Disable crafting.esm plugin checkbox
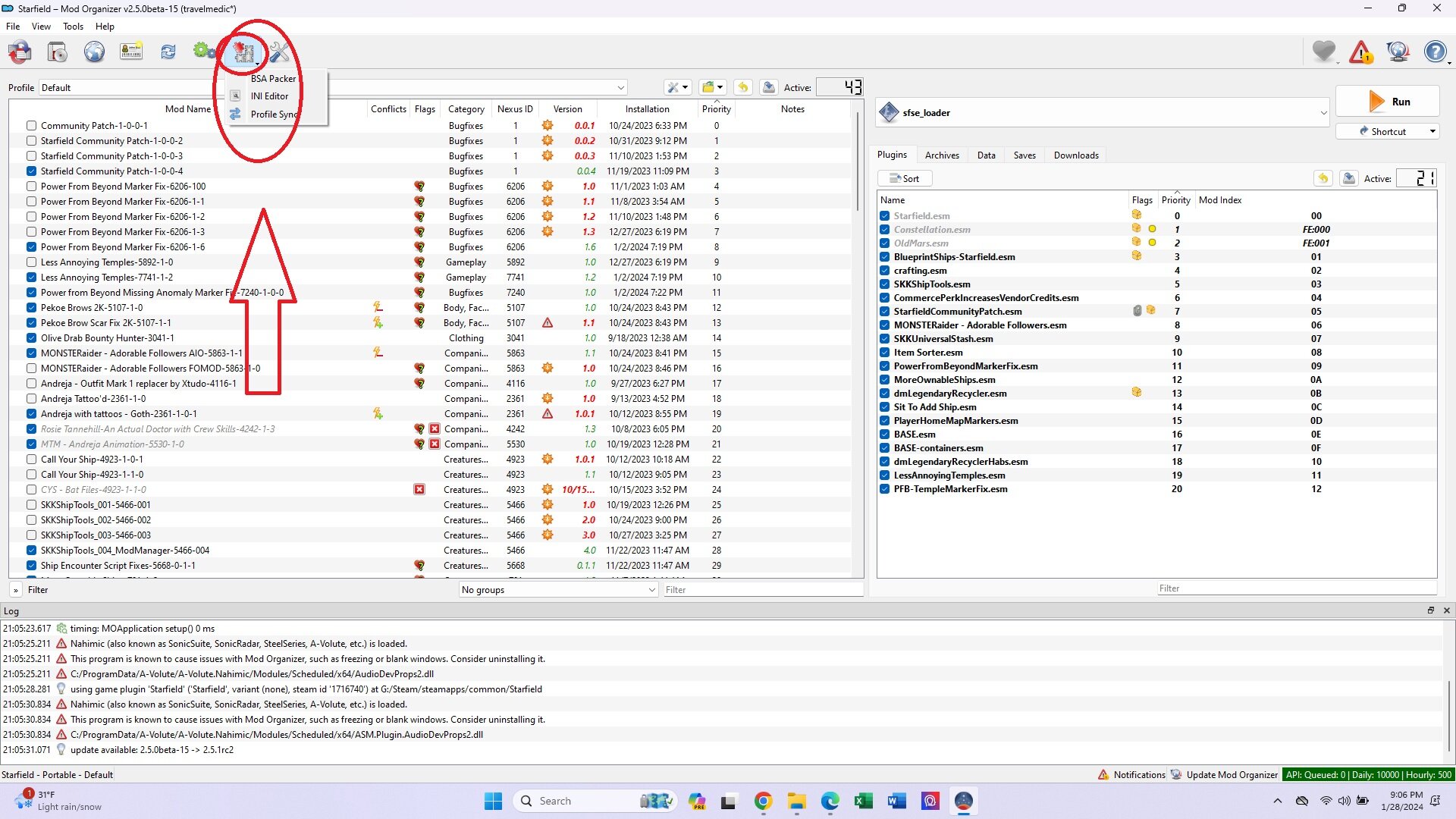This screenshot has width=1456, height=819. pyautogui.click(x=884, y=271)
